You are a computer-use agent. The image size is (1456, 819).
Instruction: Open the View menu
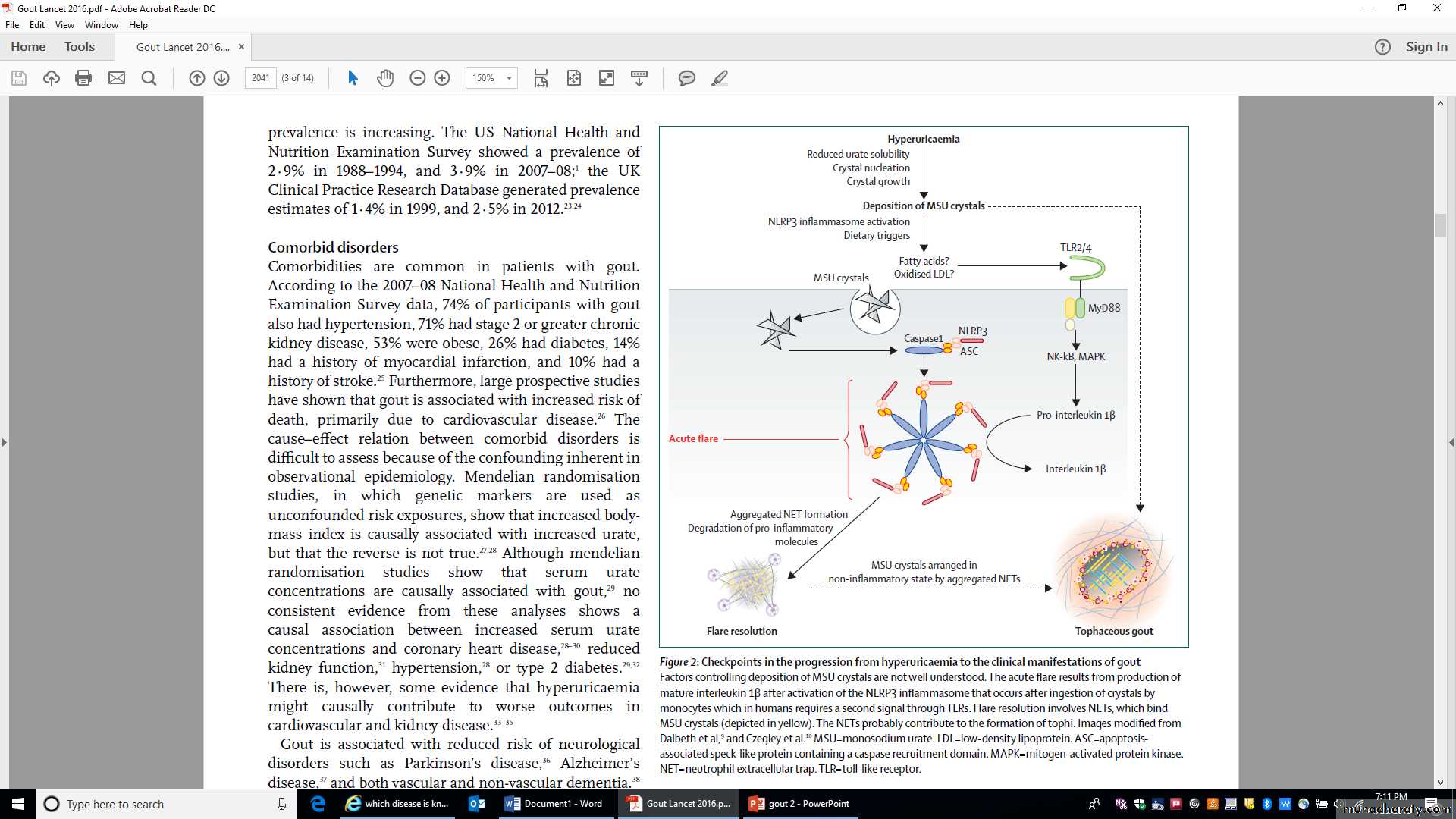64,25
